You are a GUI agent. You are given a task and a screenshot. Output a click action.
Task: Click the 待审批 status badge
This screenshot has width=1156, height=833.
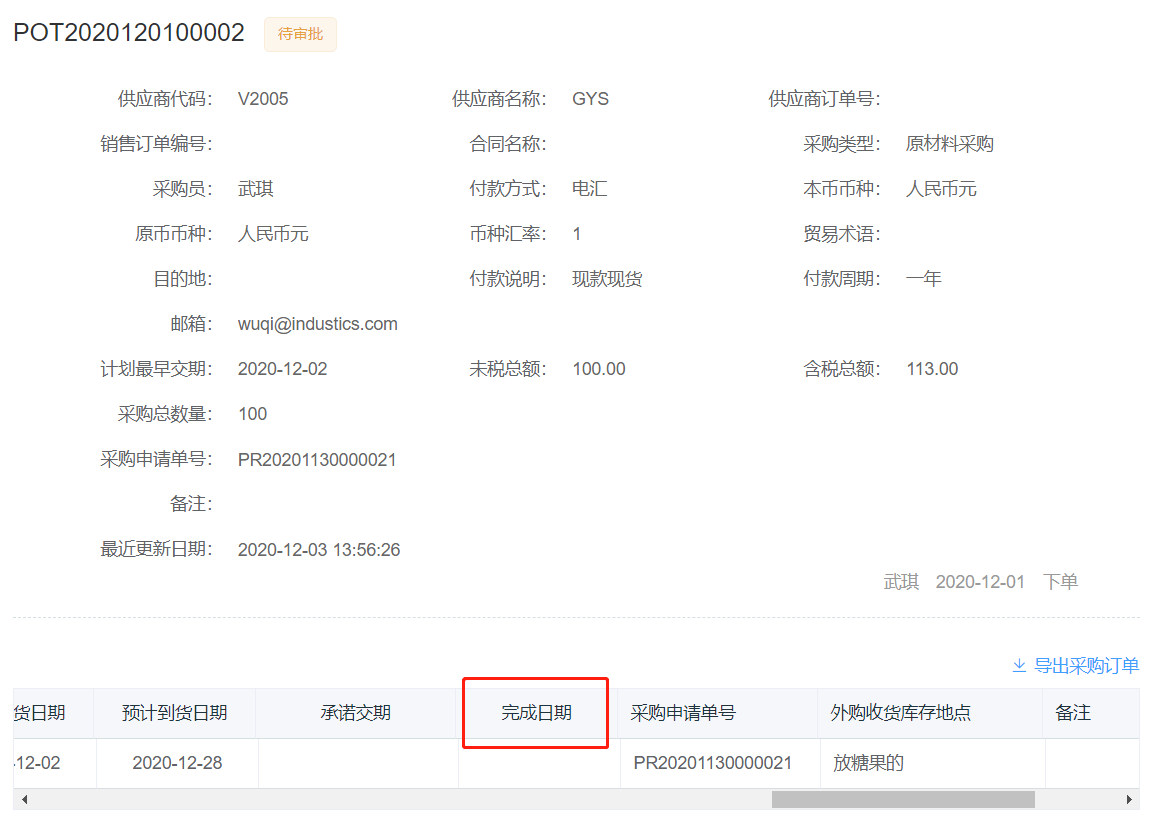click(x=300, y=34)
